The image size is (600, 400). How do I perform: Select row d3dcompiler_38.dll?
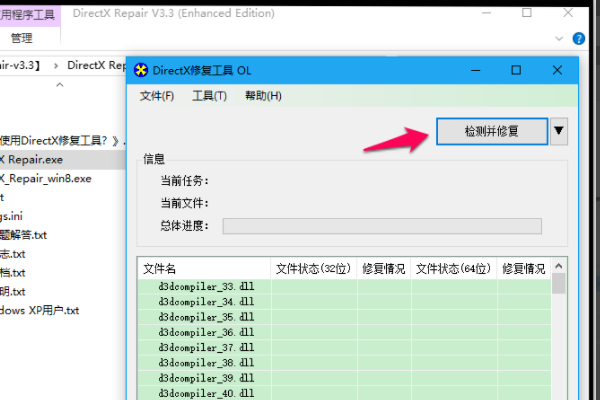click(x=344, y=363)
